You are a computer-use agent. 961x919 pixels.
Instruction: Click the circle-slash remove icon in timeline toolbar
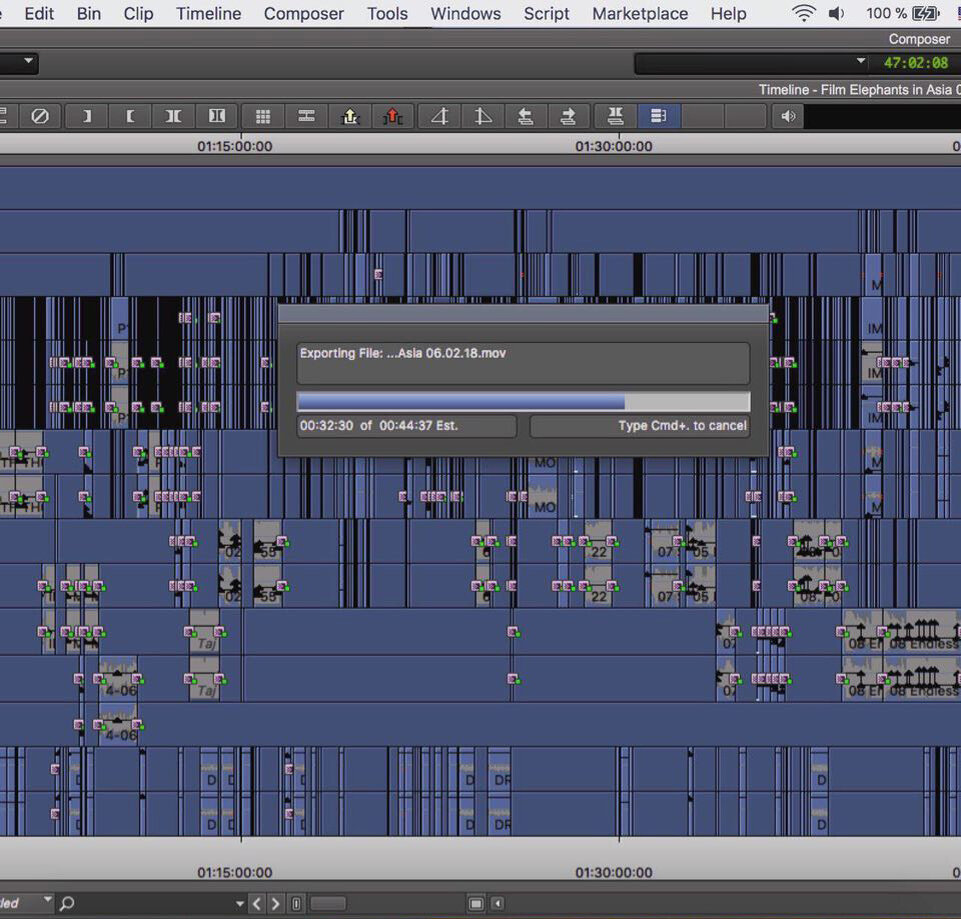click(x=40, y=116)
